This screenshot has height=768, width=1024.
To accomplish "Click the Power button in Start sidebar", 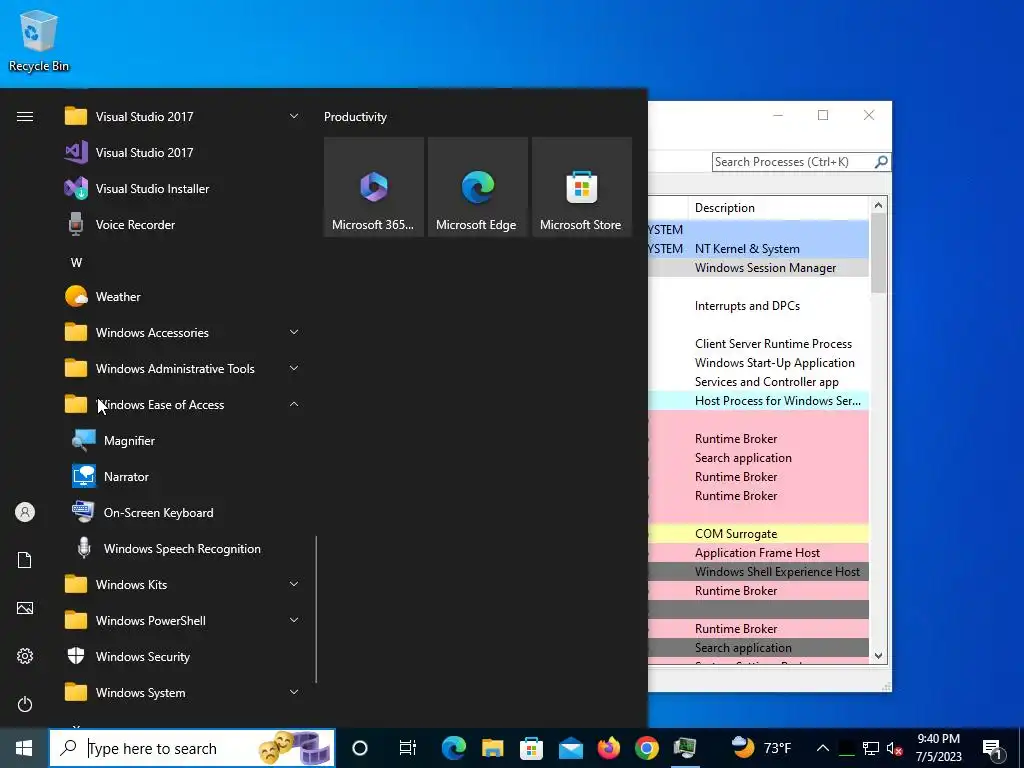I will (25, 704).
